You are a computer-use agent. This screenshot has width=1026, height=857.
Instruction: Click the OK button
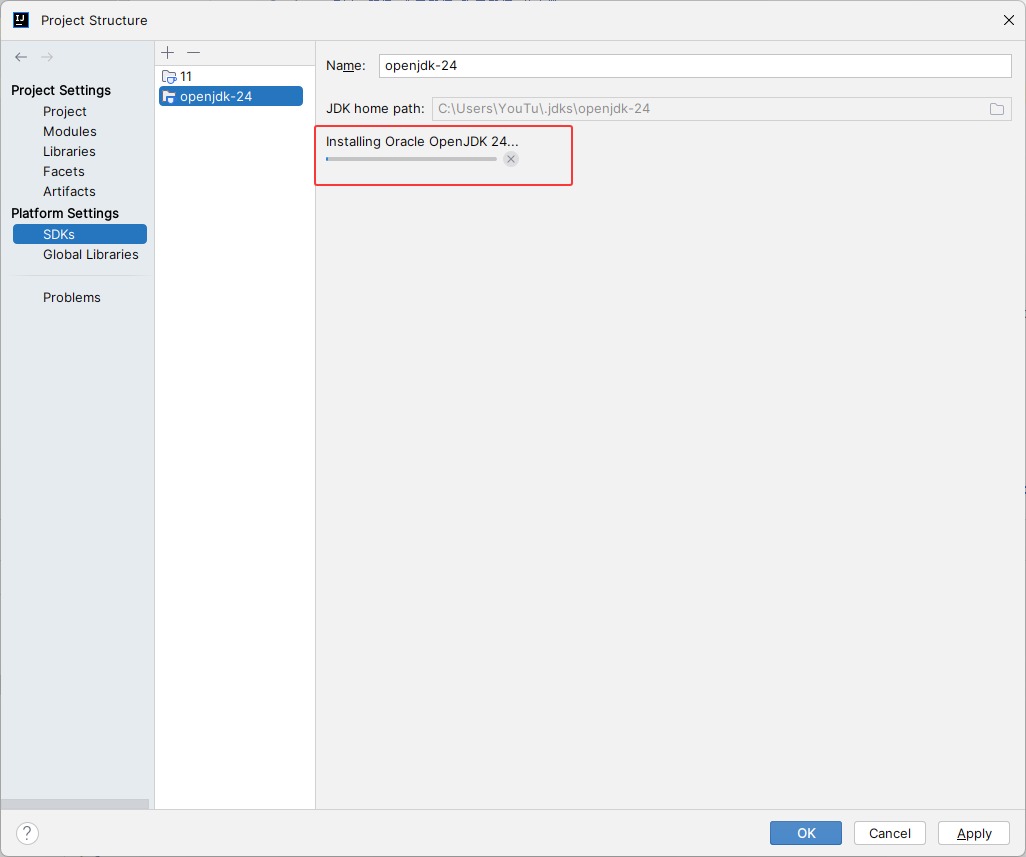pos(805,833)
